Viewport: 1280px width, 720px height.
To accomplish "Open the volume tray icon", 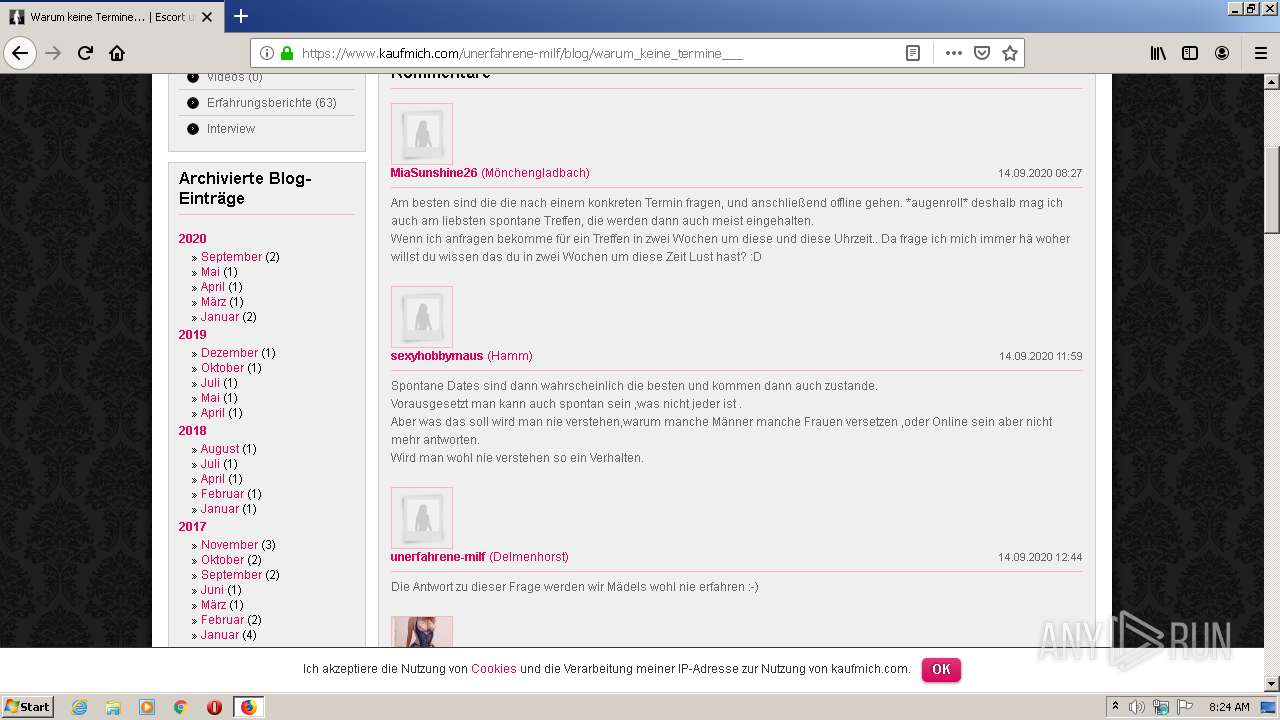I will tap(1138, 707).
